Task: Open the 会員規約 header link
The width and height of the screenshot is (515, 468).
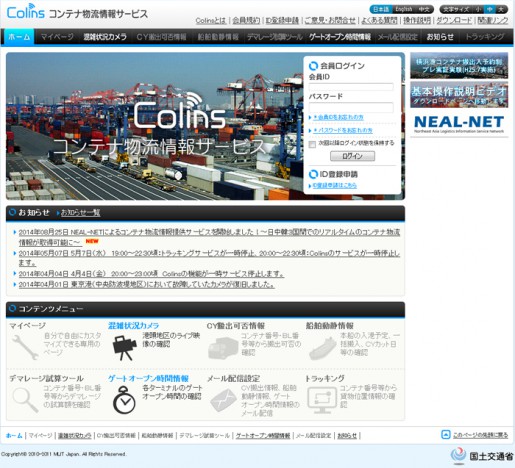Action: 246,21
